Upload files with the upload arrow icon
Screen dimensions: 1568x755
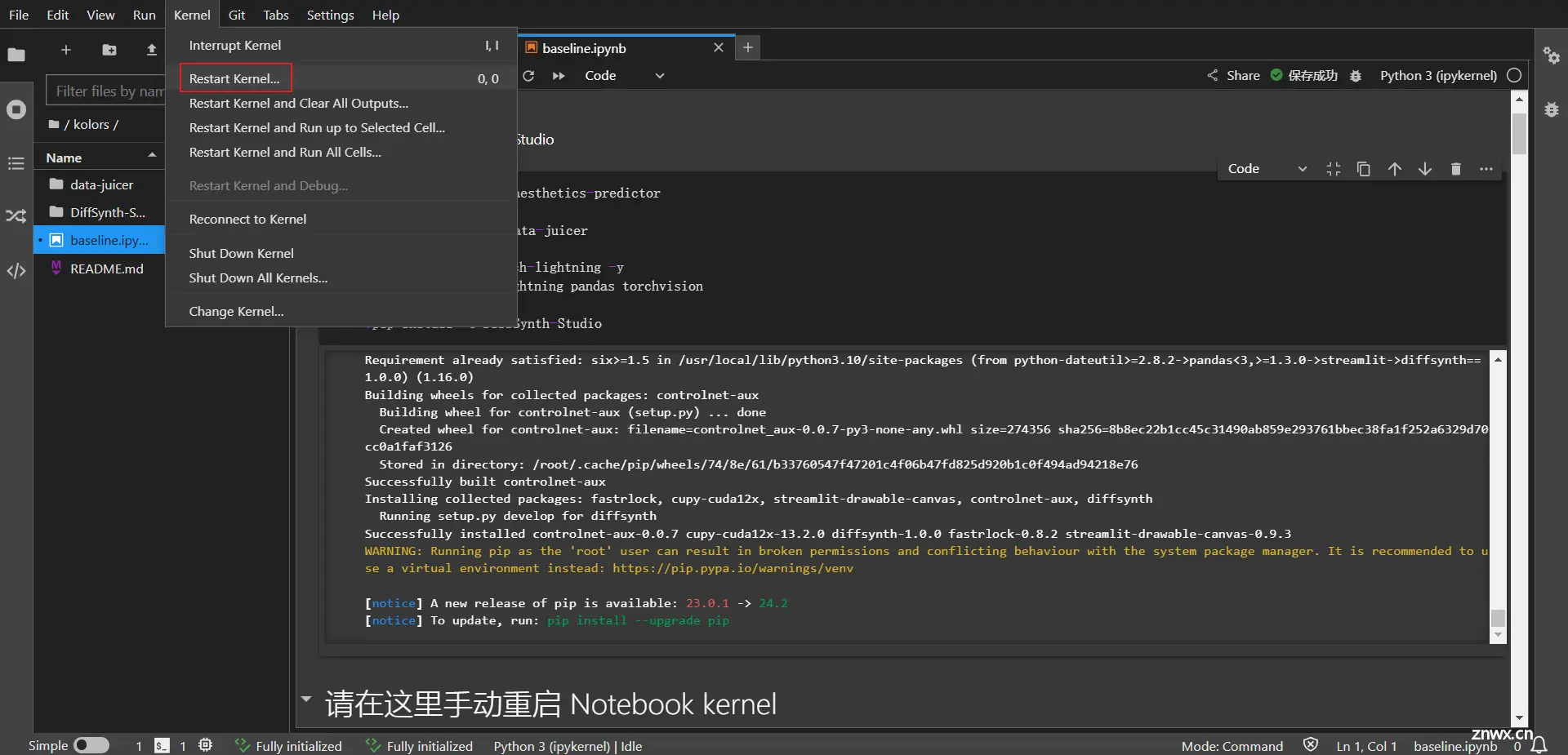[x=151, y=50]
